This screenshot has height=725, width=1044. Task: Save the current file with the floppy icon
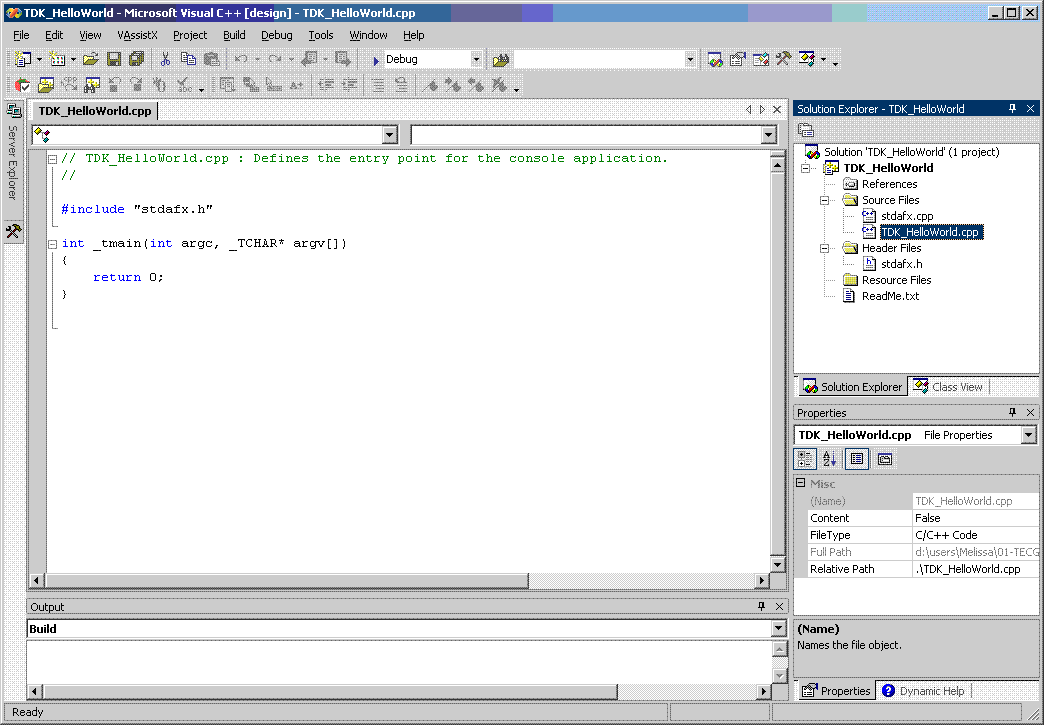point(114,59)
